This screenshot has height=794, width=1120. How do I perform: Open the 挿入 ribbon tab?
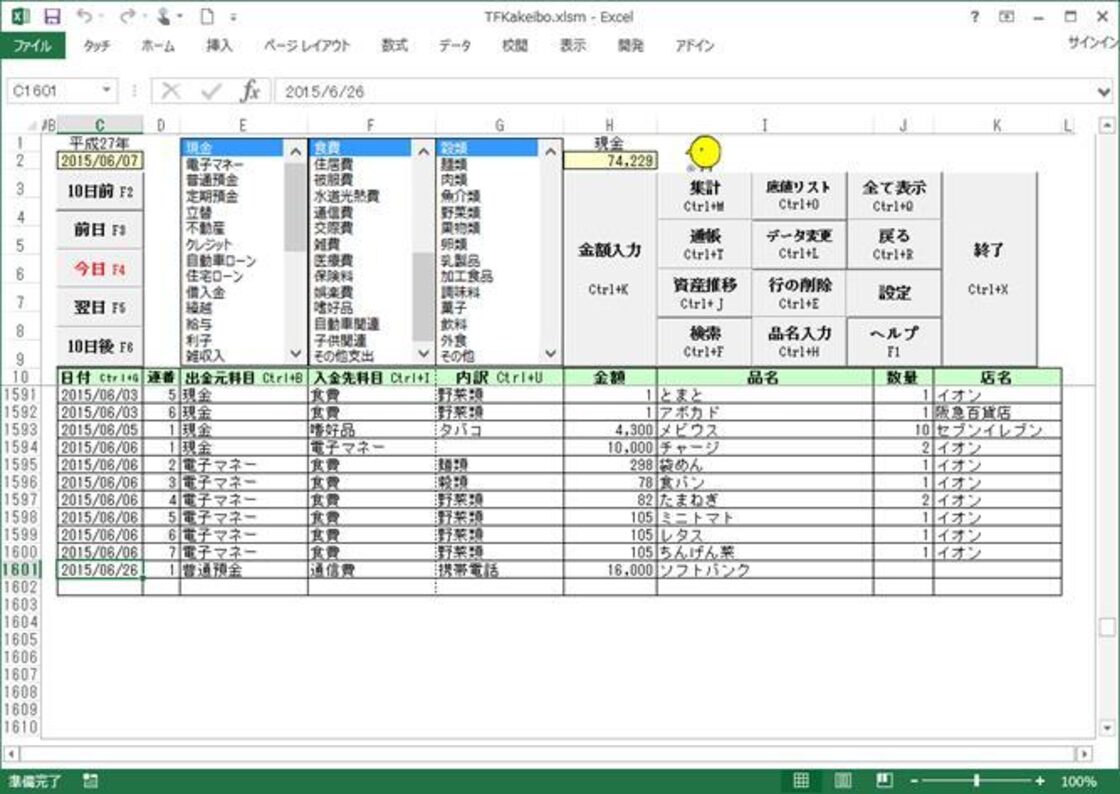pos(219,45)
